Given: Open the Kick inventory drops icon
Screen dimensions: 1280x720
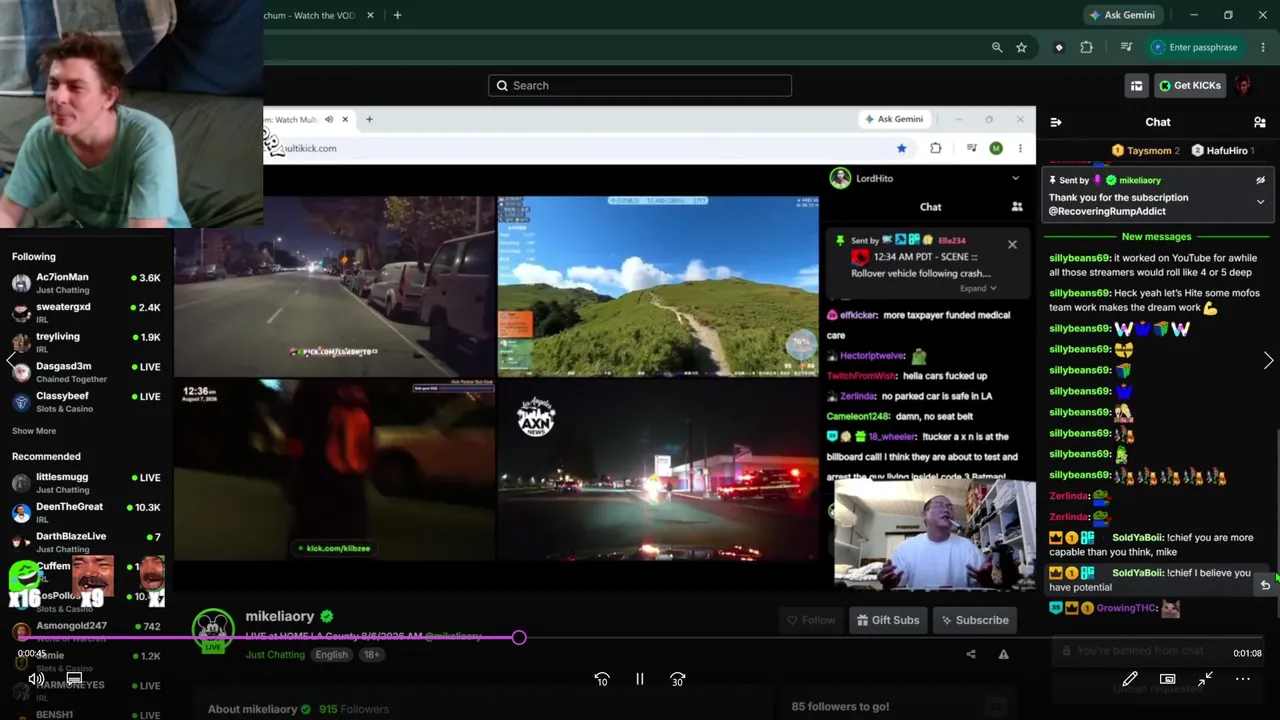Looking at the screenshot, I should [x=1136, y=86].
